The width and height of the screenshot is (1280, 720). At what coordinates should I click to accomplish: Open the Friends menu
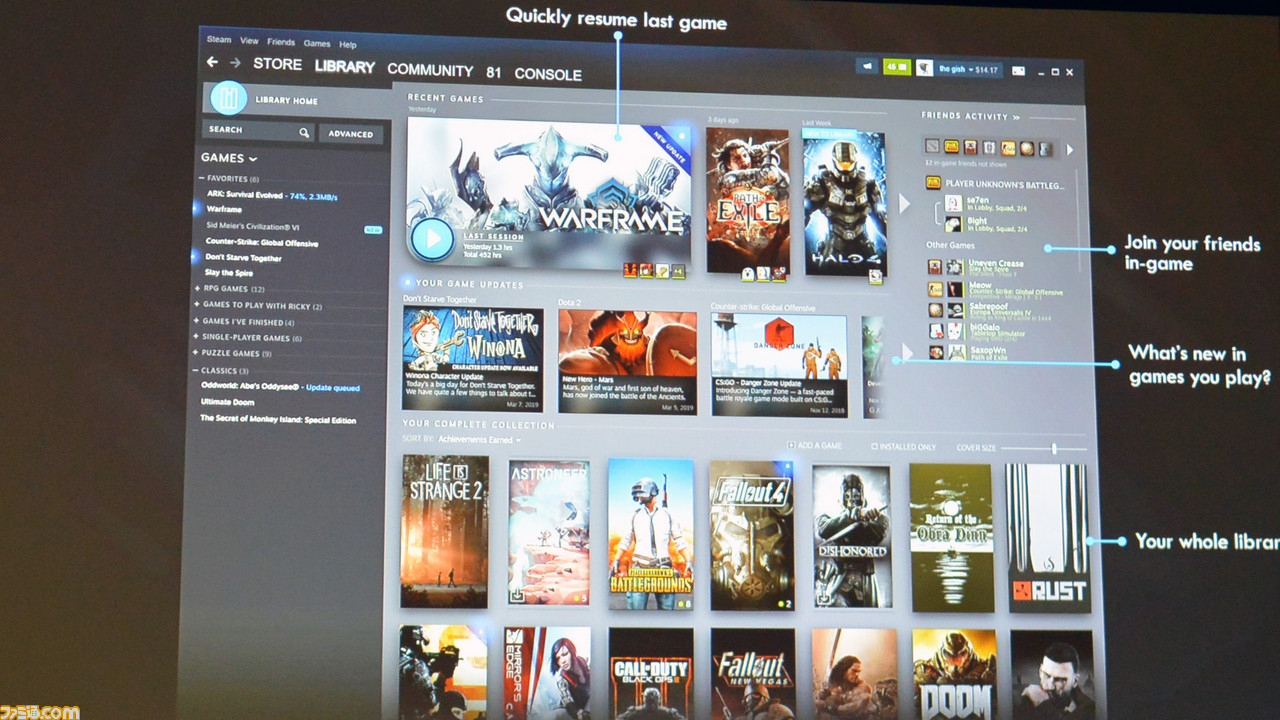pos(281,42)
